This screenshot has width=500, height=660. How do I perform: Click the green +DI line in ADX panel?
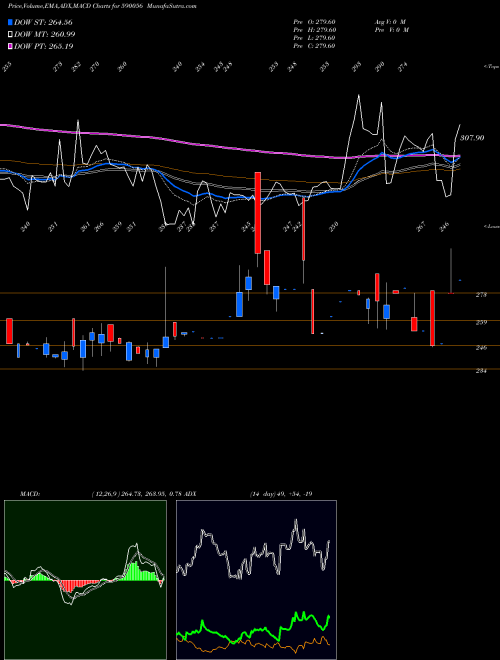tap(253, 626)
